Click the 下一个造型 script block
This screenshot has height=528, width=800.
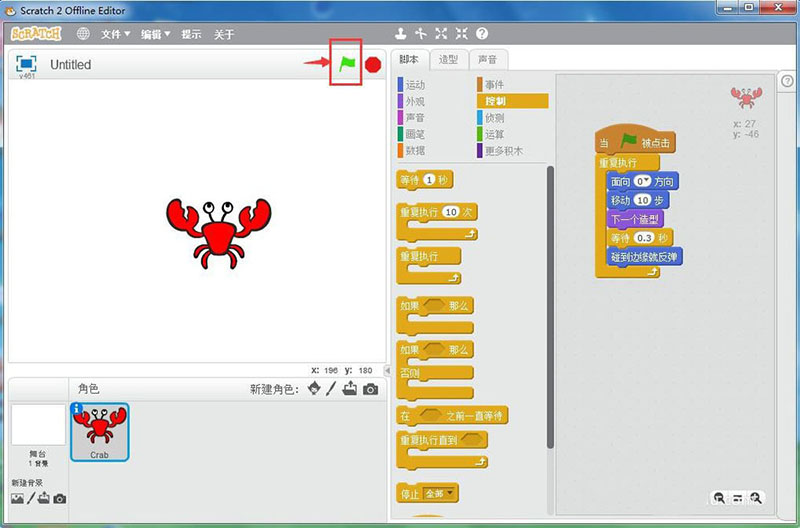(635, 219)
